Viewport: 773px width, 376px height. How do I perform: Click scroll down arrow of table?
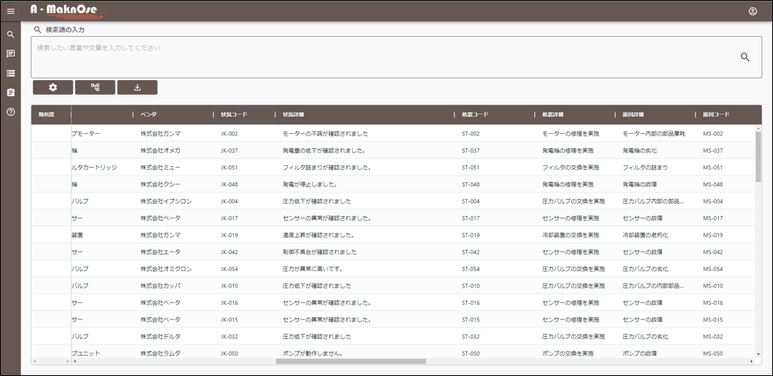click(x=758, y=354)
